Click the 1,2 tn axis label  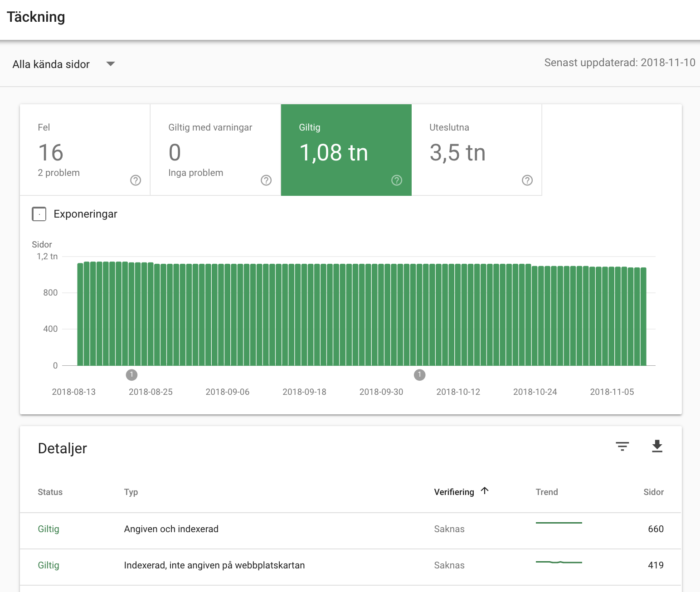click(x=47, y=257)
